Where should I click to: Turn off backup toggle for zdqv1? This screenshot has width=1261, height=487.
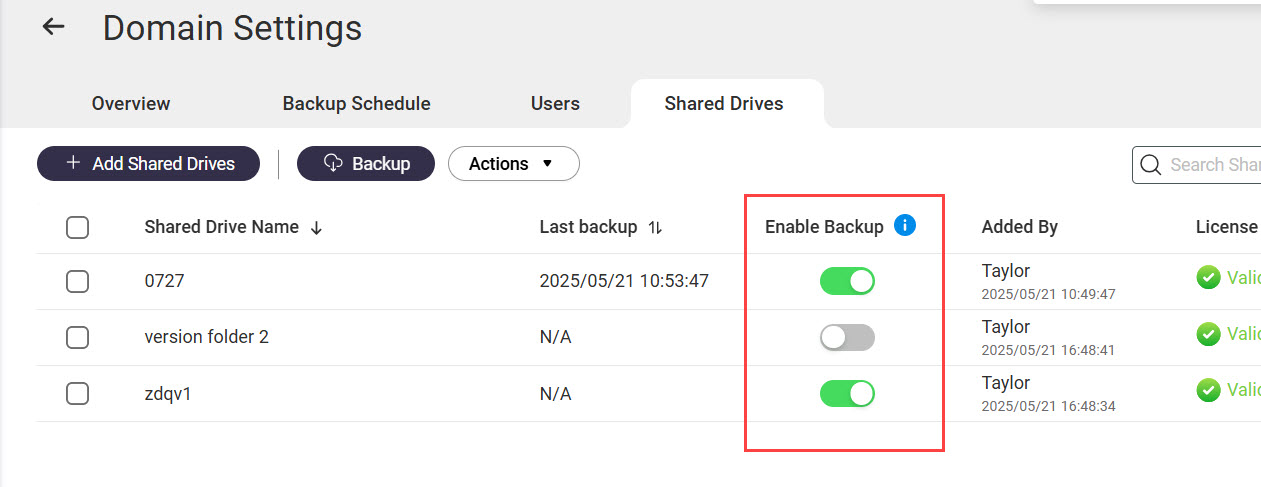tap(847, 394)
